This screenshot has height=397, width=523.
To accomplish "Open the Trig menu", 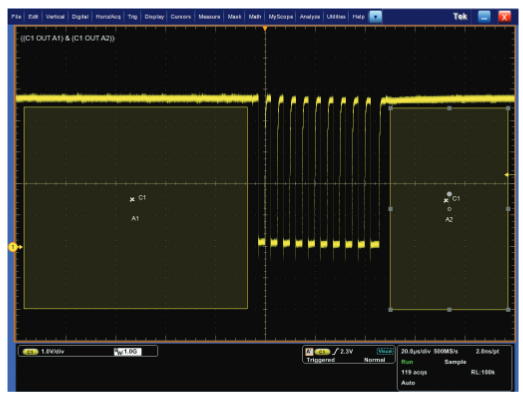I will coord(132,17).
